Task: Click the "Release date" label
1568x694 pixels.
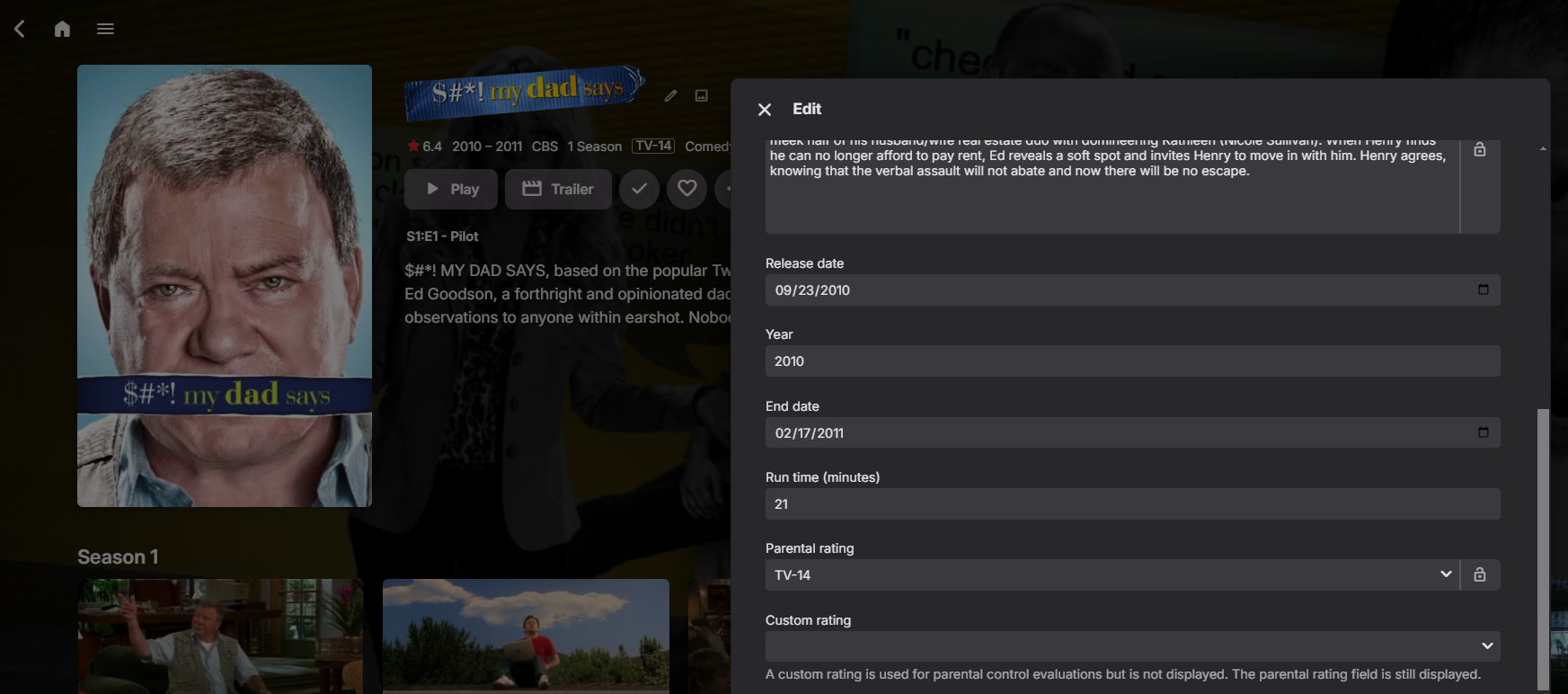Action: point(804,263)
